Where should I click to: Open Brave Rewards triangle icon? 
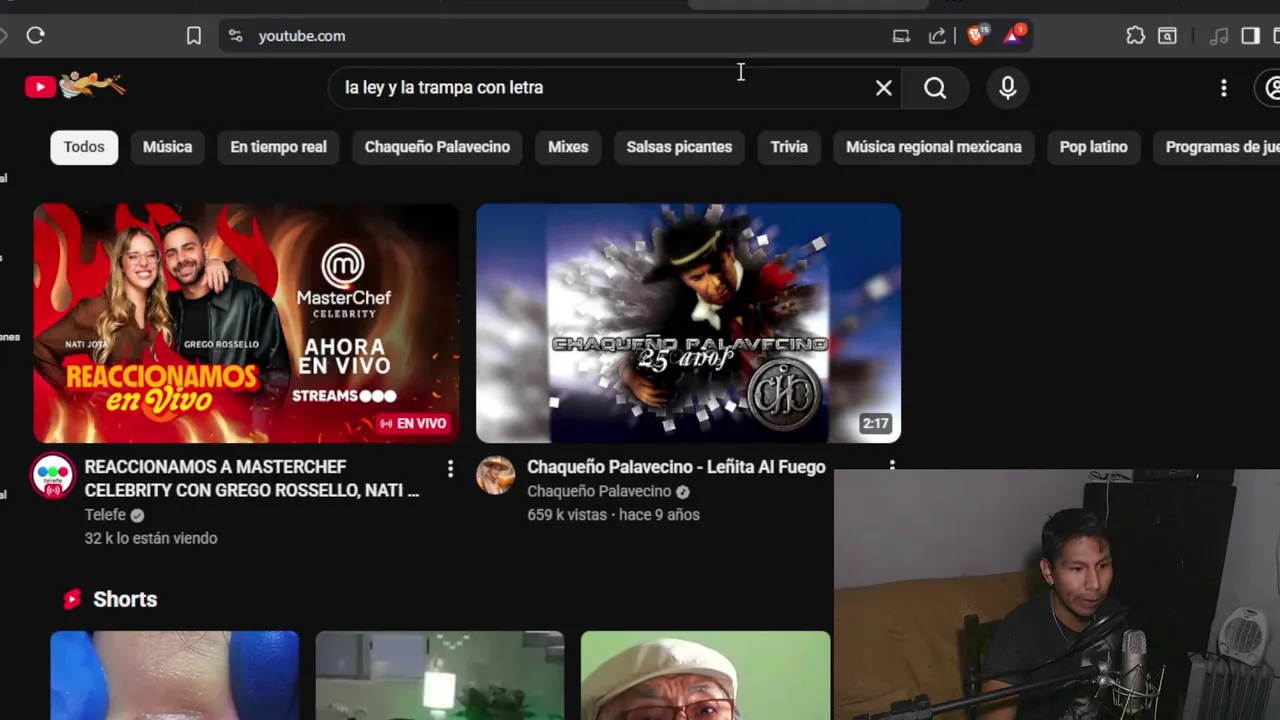click(1013, 35)
